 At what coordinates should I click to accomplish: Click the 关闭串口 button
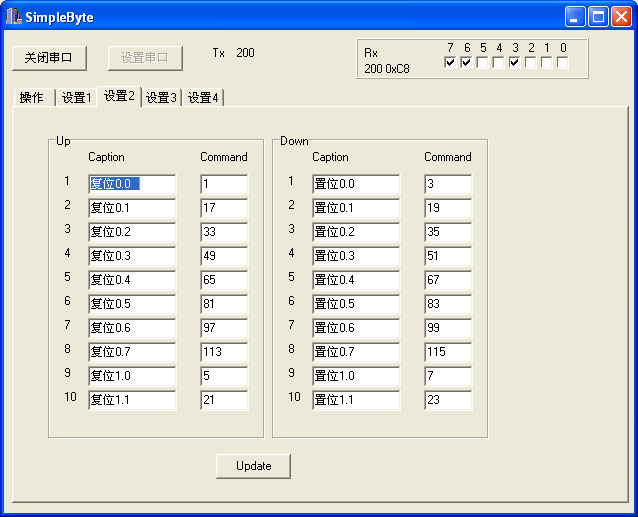tap(49, 58)
